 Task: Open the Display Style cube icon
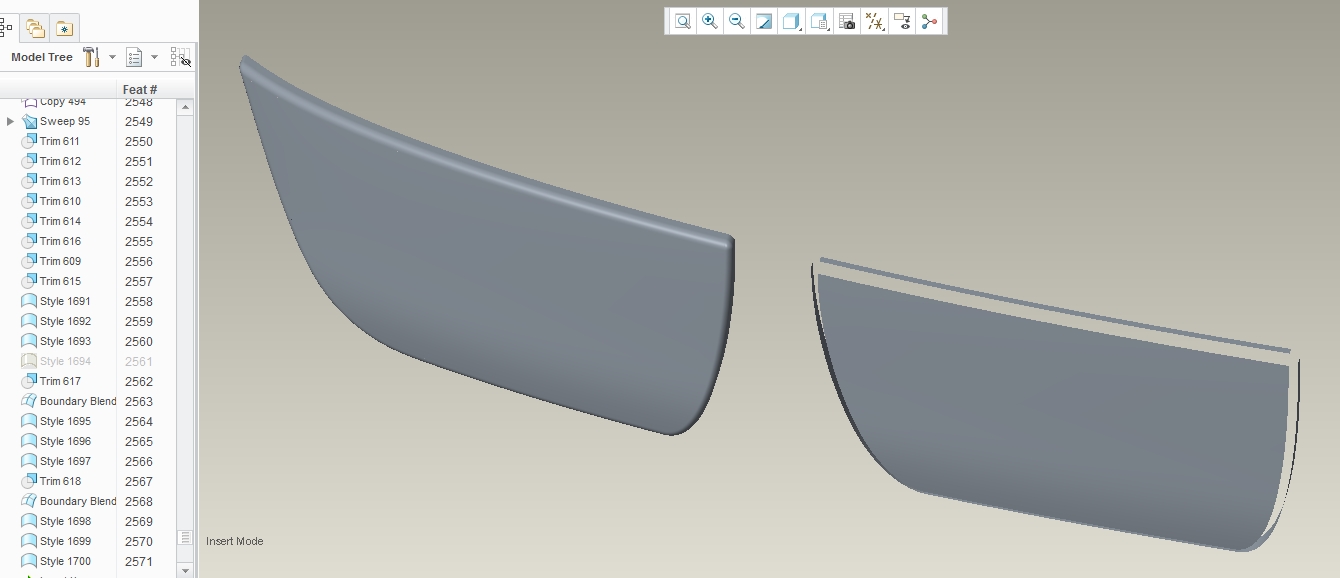[x=791, y=21]
